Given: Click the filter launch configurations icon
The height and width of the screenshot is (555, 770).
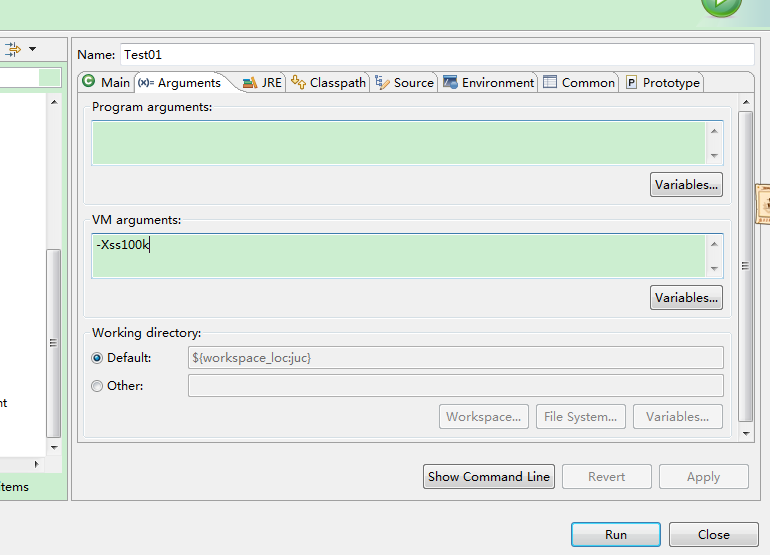Looking at the screenshot, I should pos(12,49).
